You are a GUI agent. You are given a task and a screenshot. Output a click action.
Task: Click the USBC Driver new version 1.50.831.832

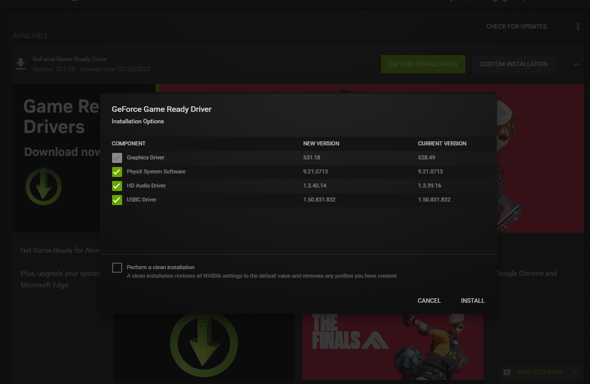319,200
